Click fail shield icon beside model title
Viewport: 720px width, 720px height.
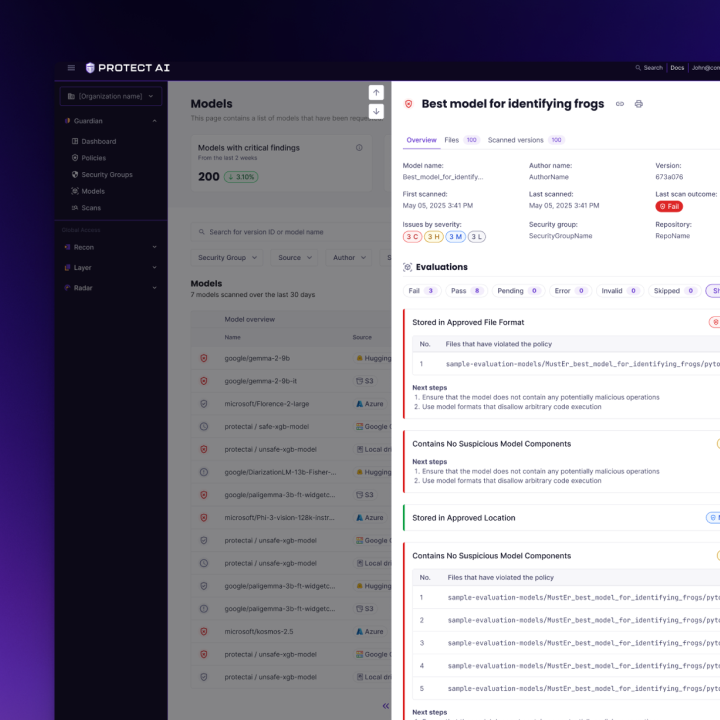(408, 104)
